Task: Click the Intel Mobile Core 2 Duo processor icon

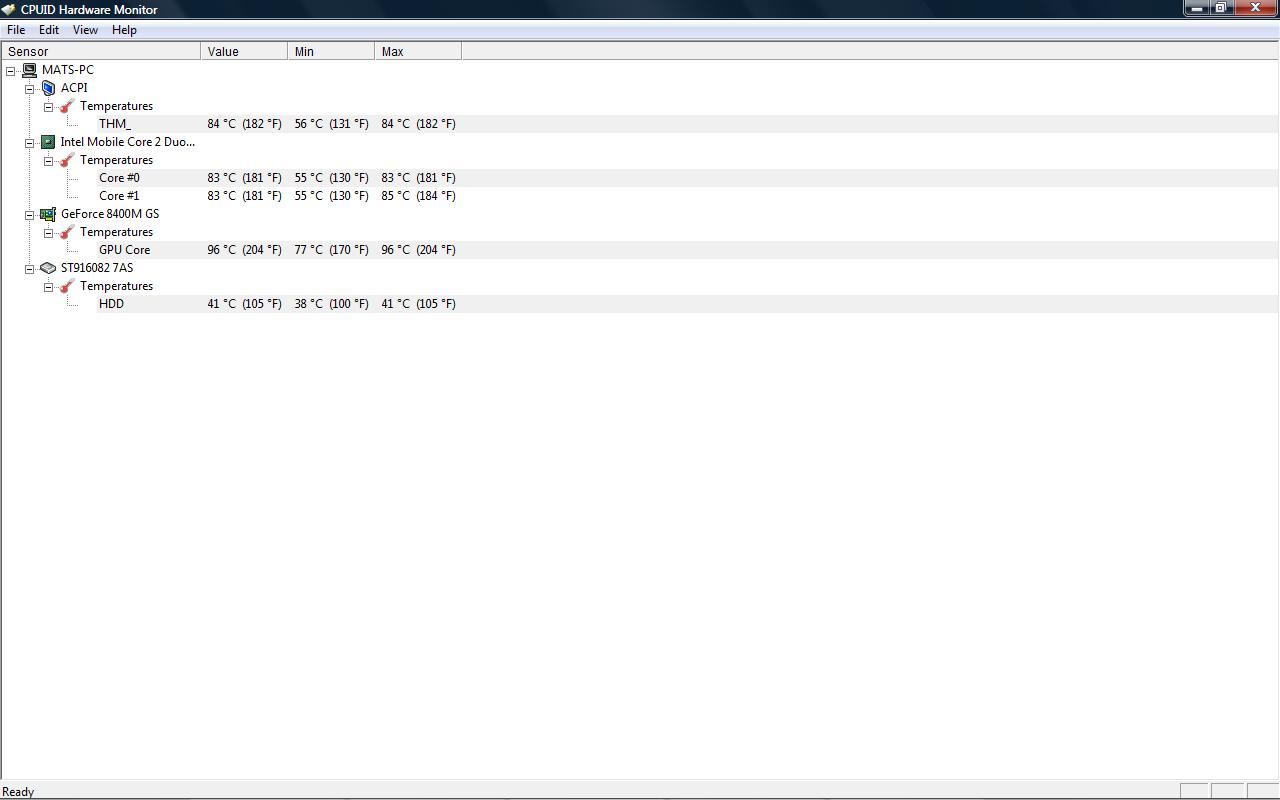Action: point(48,142)
